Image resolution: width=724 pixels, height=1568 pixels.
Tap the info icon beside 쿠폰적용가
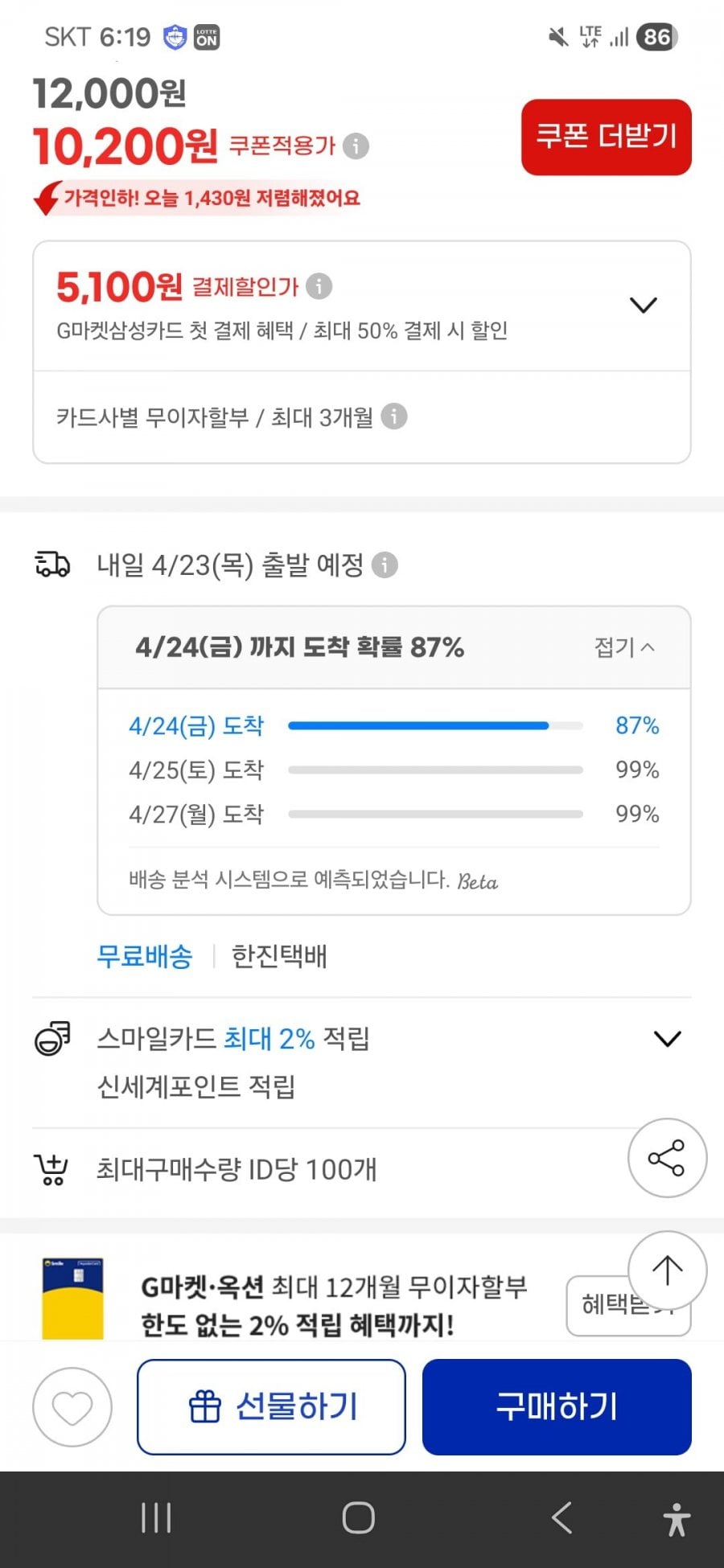point(356,146)
